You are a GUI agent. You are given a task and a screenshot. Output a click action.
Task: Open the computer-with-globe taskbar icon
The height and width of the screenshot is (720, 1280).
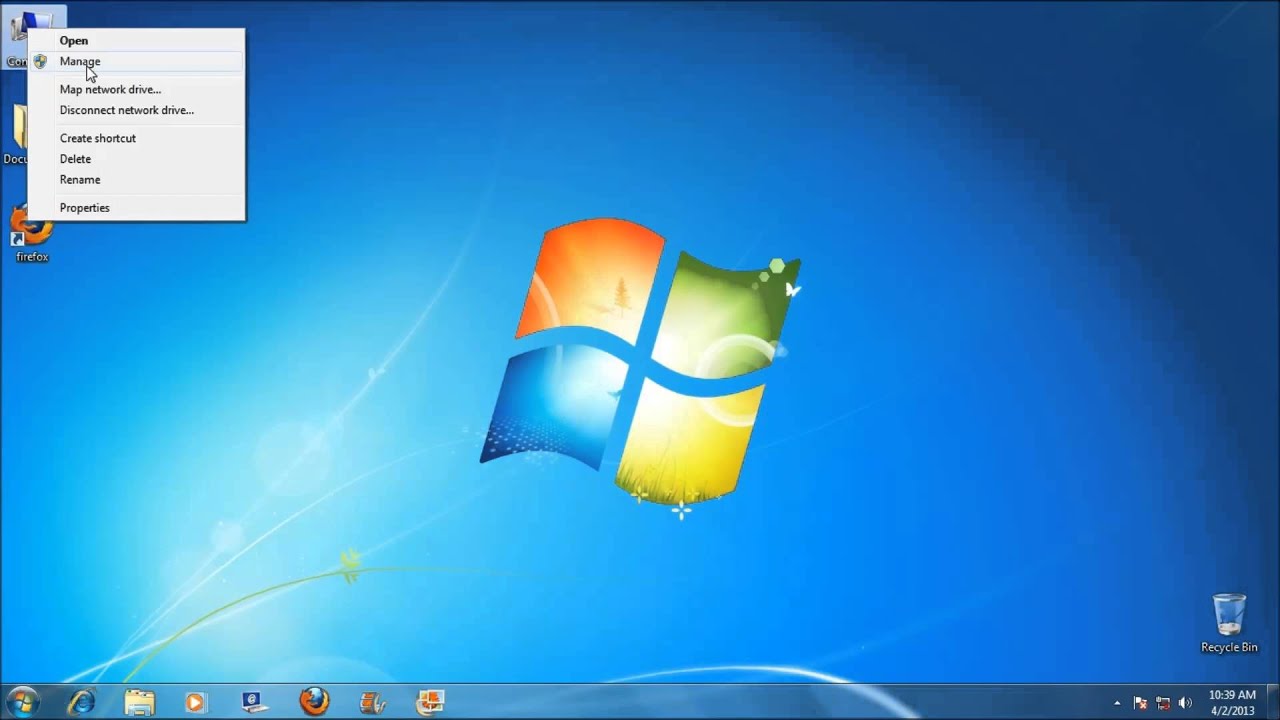click(x=255, y=702)
